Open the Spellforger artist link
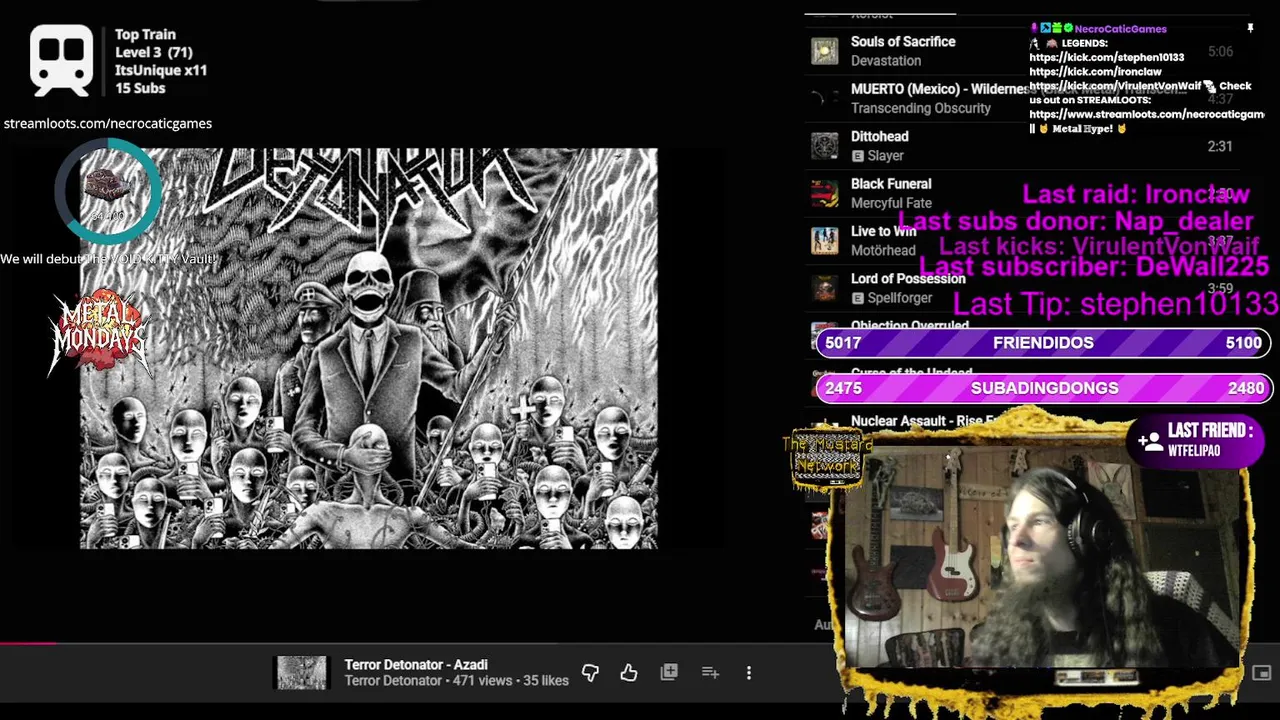This screenshot has width=1280, height=720. (x=900, y=298)
